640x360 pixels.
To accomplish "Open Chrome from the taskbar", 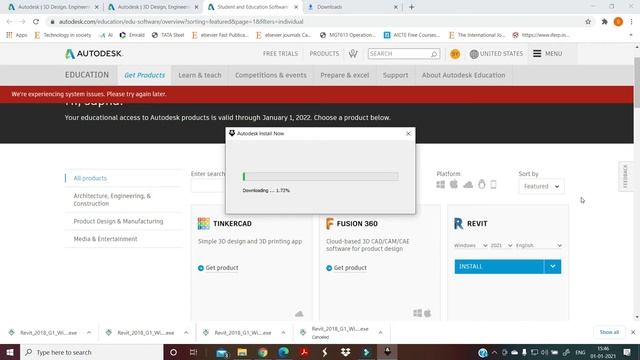I will (x=262, y=352).
